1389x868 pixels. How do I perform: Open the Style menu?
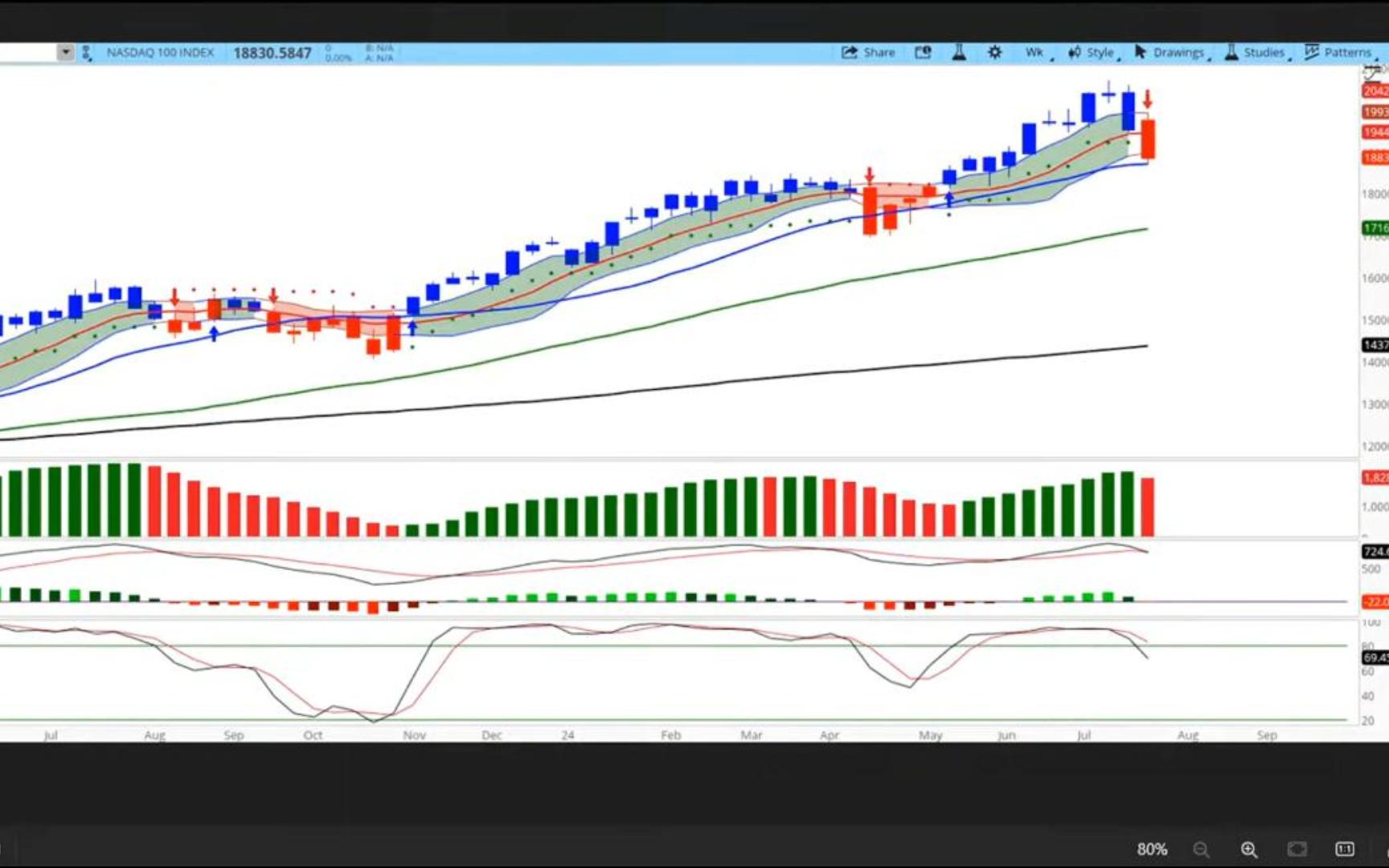[1093, 53]
